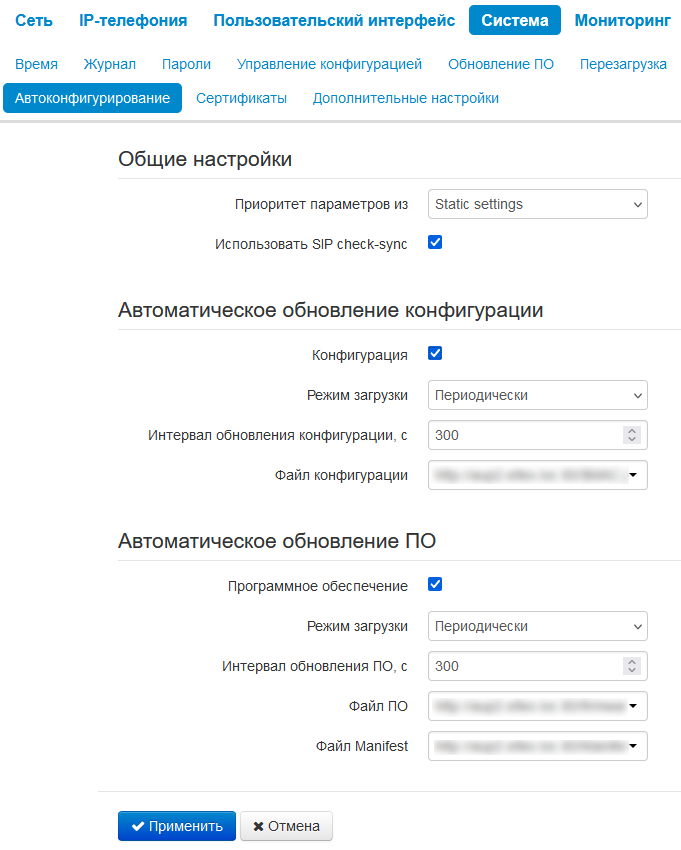
Task: Click the X icon on Отмена button
Action: coord(258,826)
